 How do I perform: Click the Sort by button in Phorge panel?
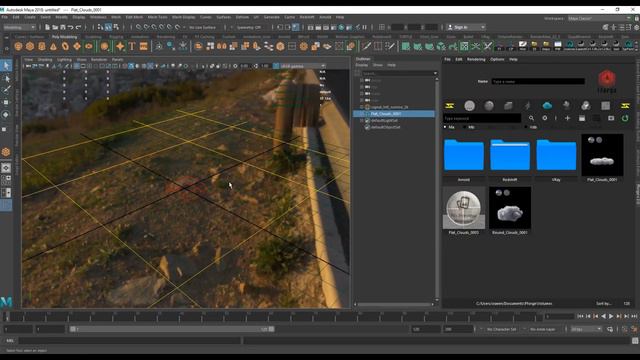(x=604, y=304)
